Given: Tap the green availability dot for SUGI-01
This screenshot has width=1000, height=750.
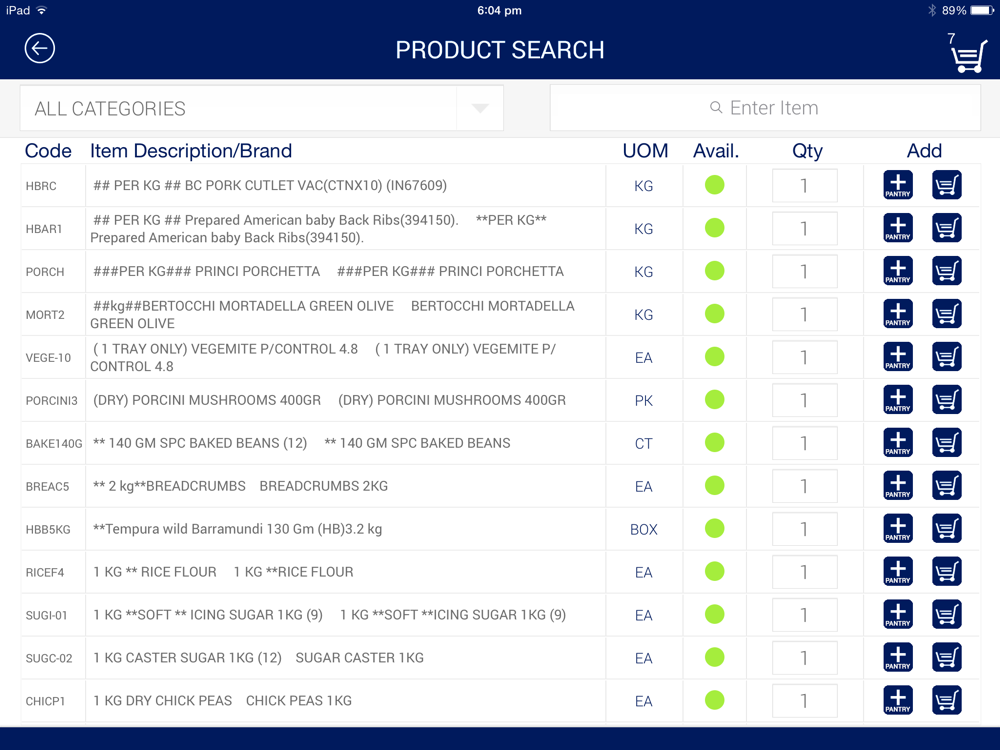Looking at the screenshot, I should 714,615.
